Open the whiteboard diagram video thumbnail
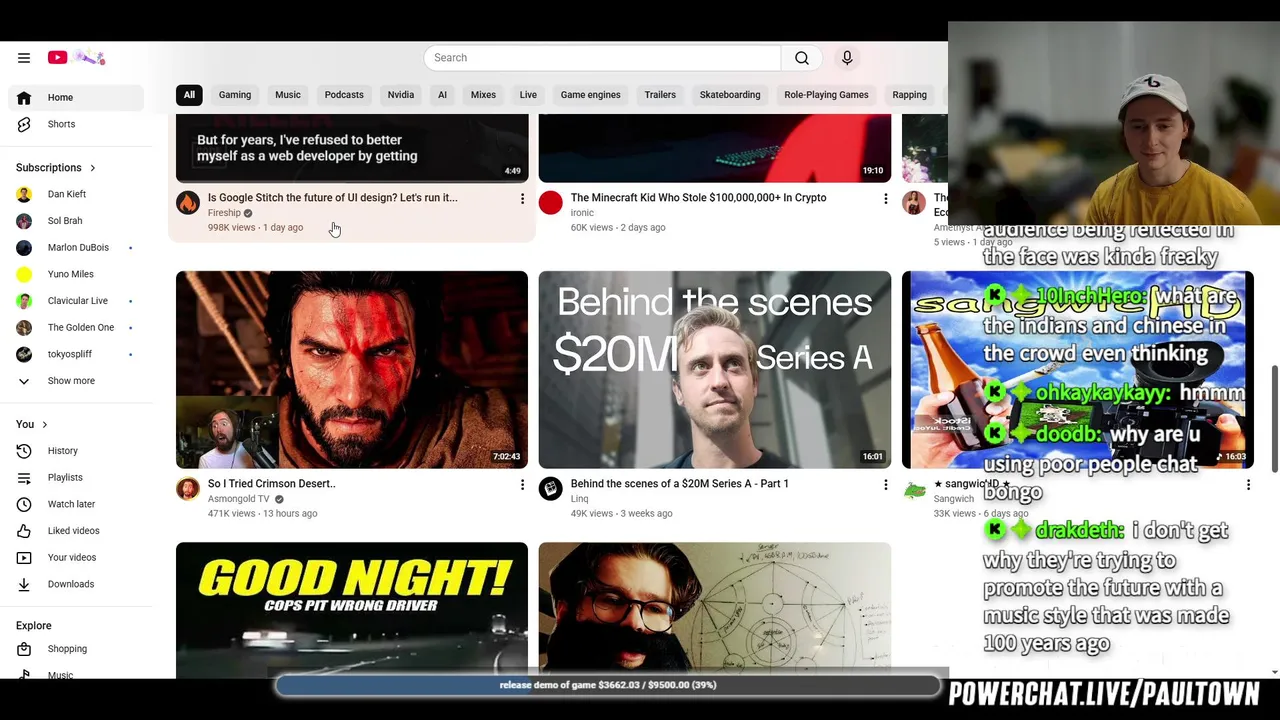 coord(715,610)
